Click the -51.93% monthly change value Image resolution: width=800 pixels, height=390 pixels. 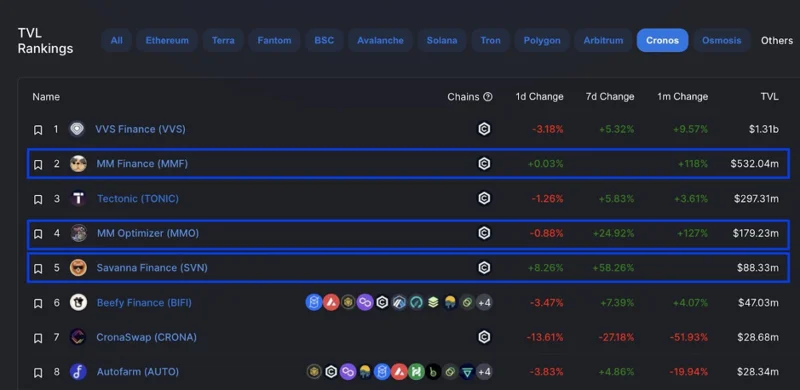688,337
